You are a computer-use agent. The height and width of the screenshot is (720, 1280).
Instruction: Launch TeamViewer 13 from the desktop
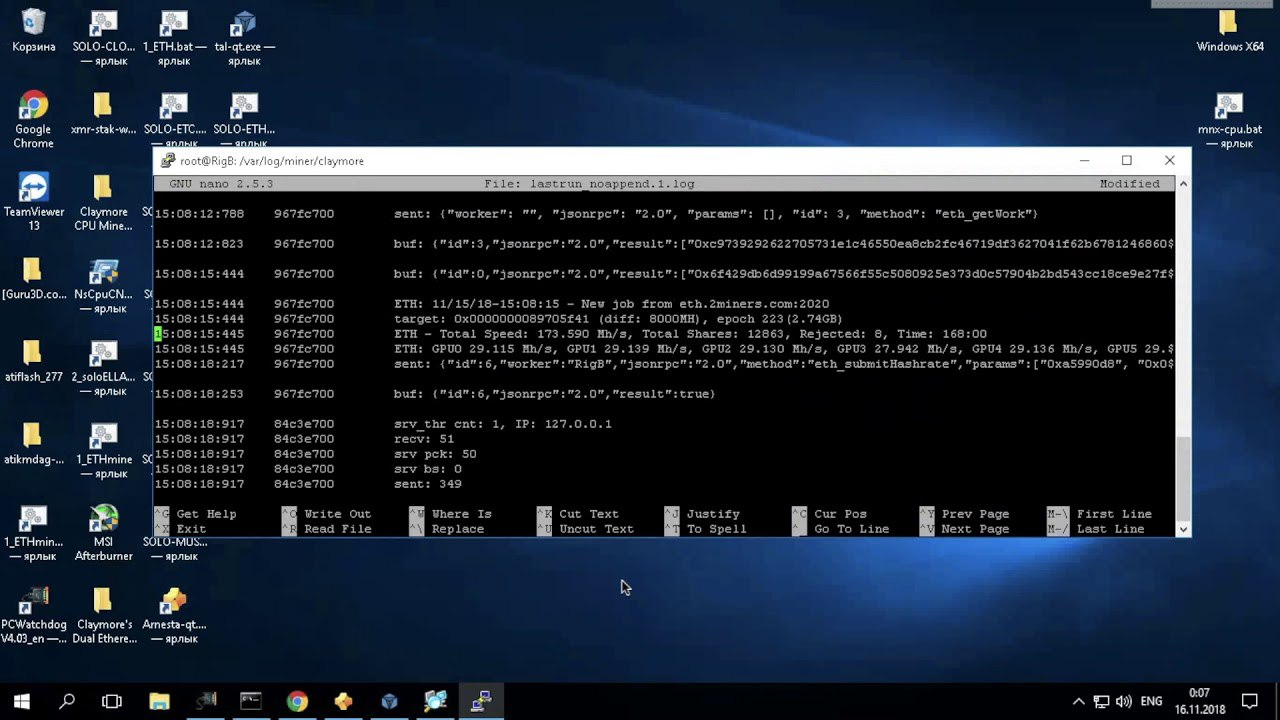(33, 188)
